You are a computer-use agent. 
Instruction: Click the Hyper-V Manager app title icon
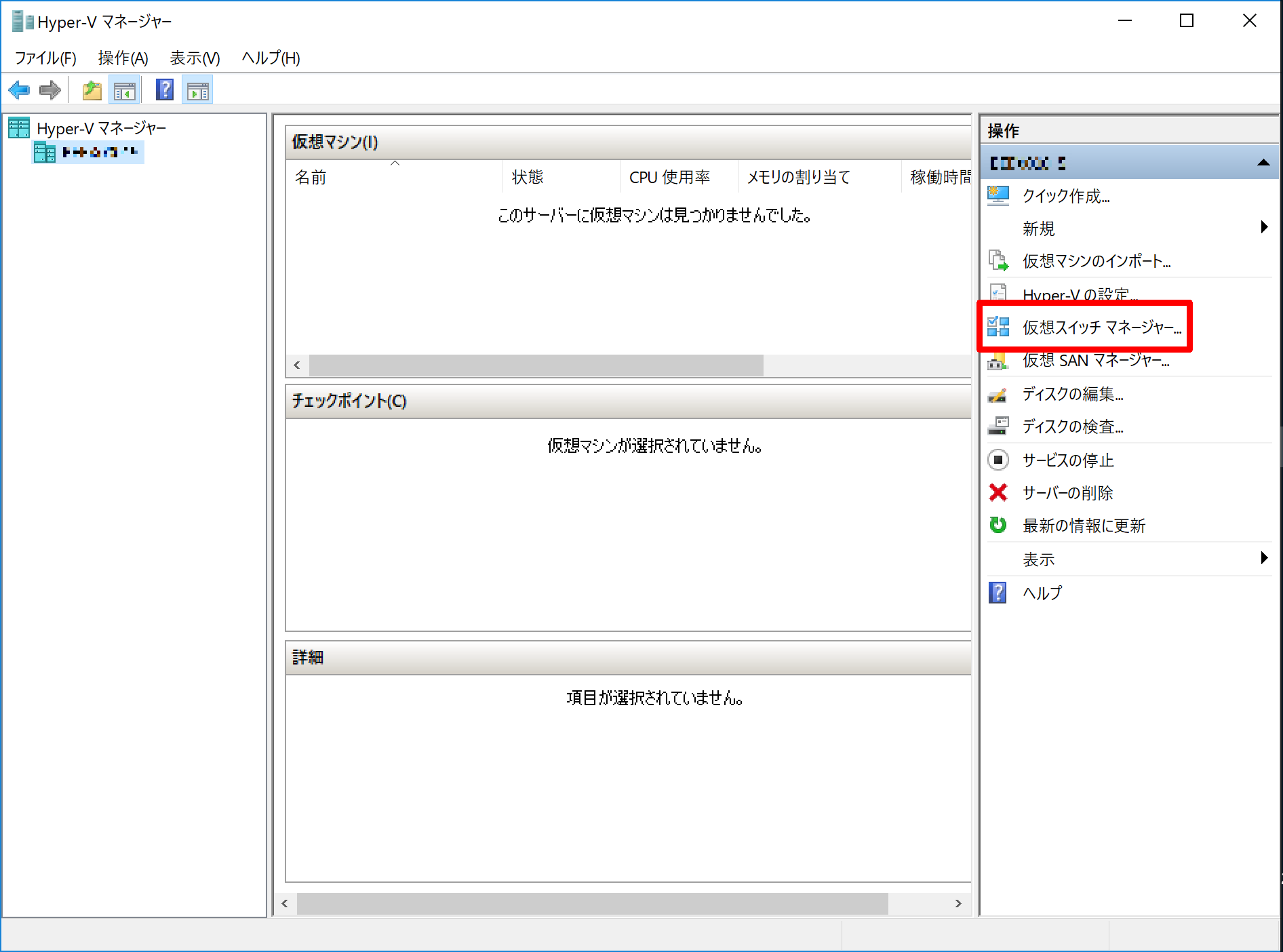(22, 22)
